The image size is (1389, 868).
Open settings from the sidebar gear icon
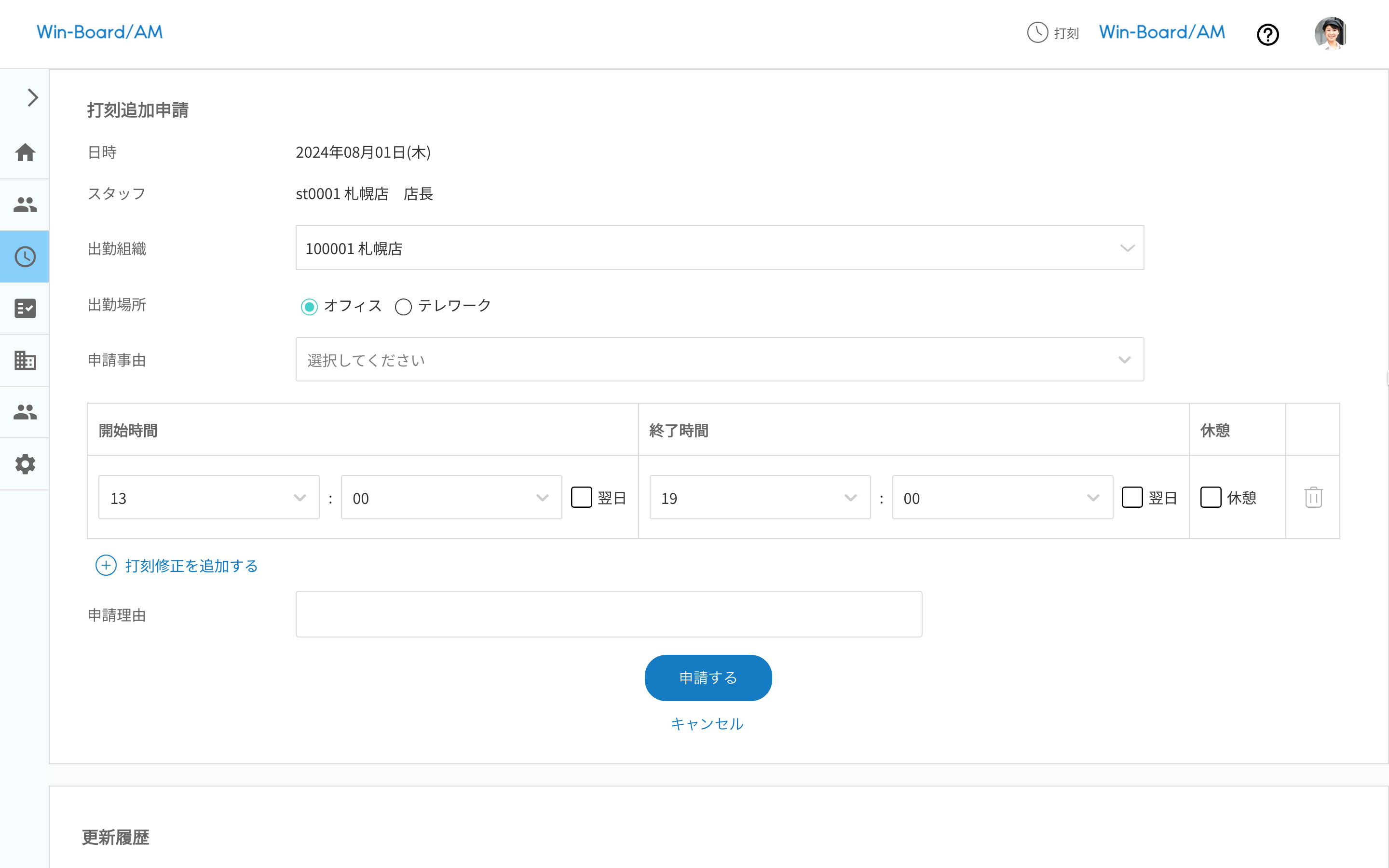[x=25, y=464]
